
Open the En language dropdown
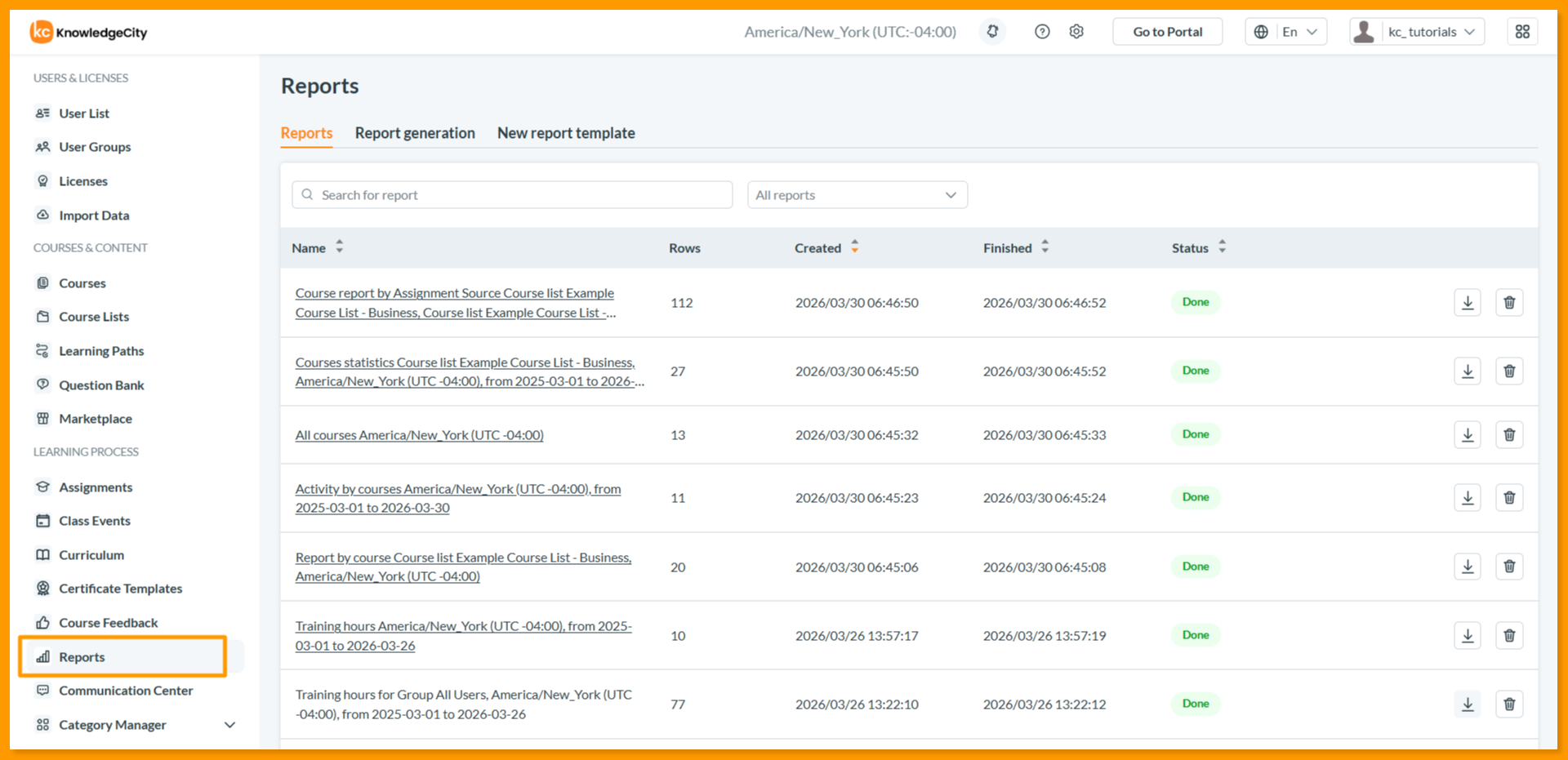[1286, 32]
